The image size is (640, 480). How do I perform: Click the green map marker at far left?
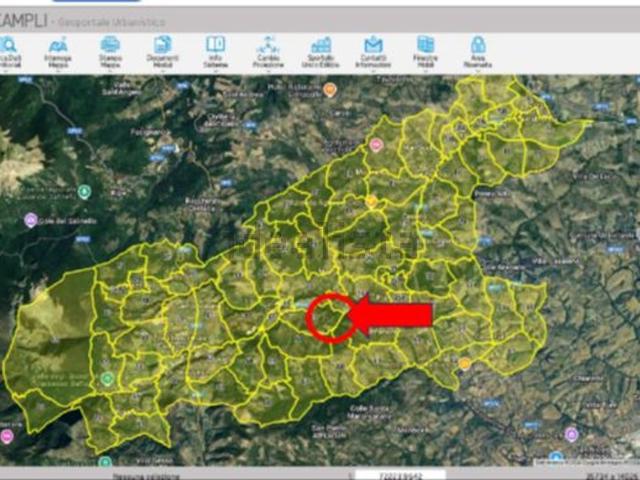84,191
